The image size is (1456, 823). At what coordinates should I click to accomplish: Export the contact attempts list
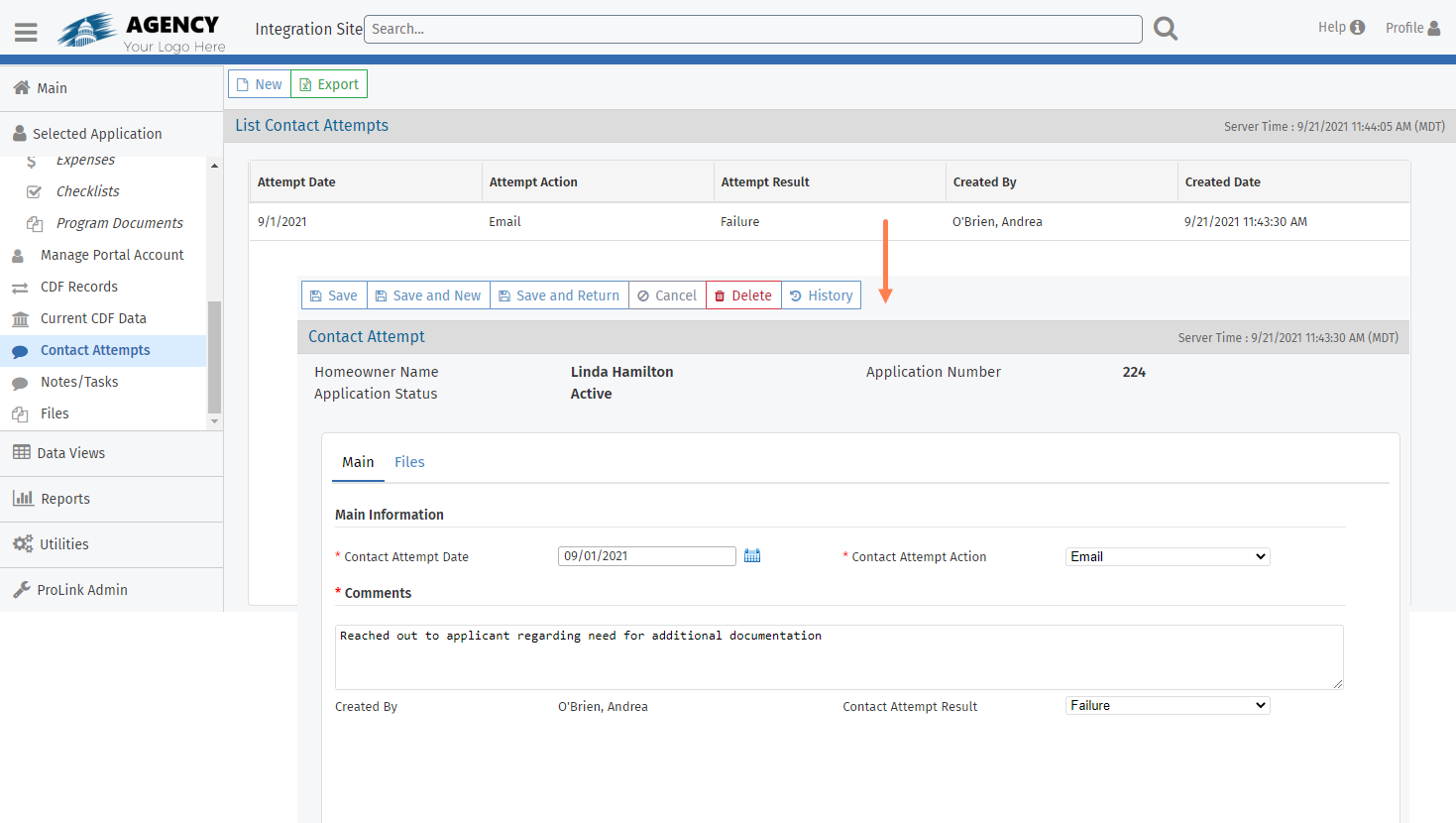point(329,84)
